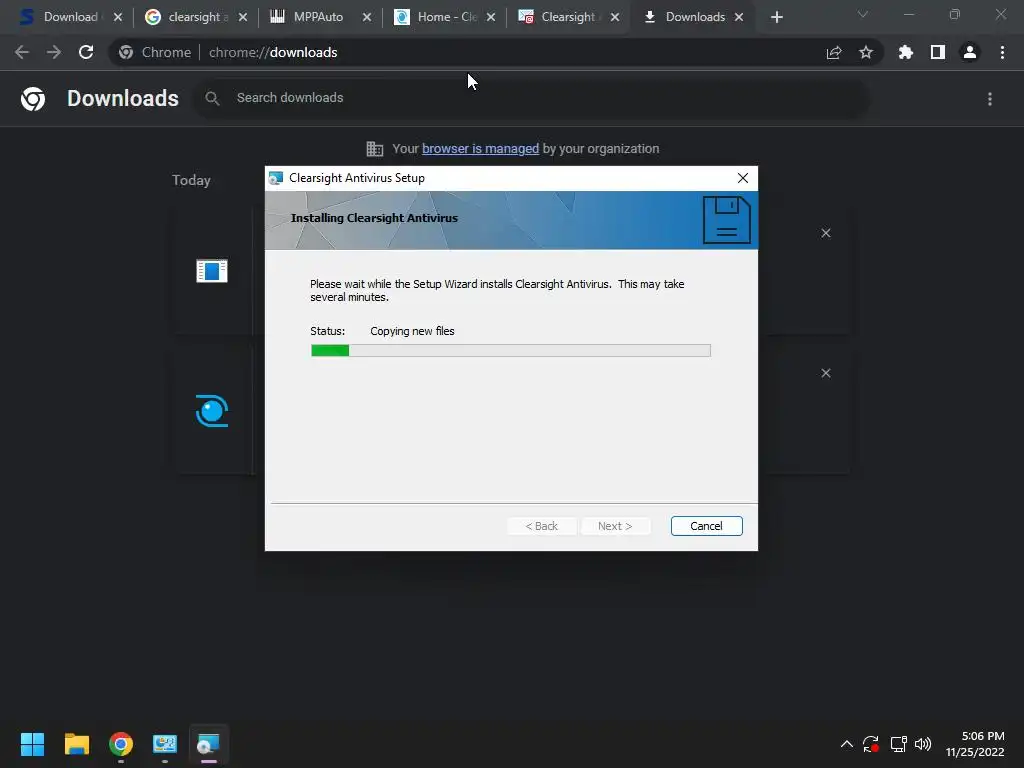Share this page icon in address bar
This screenshot has width=1024, height=768.
coord(833,52)
